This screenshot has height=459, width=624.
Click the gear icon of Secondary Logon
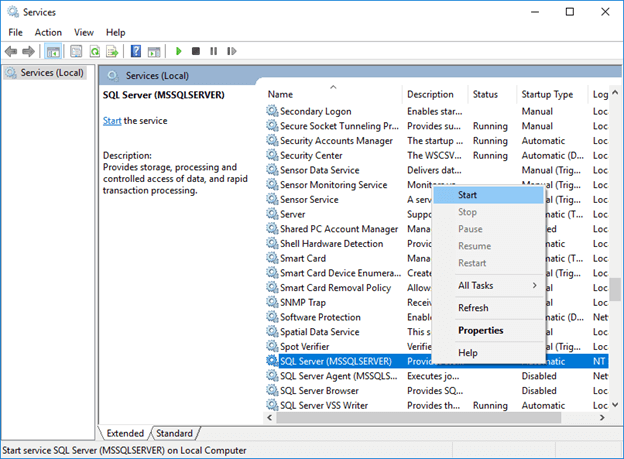pyautogui.click(x=272, y=111)
